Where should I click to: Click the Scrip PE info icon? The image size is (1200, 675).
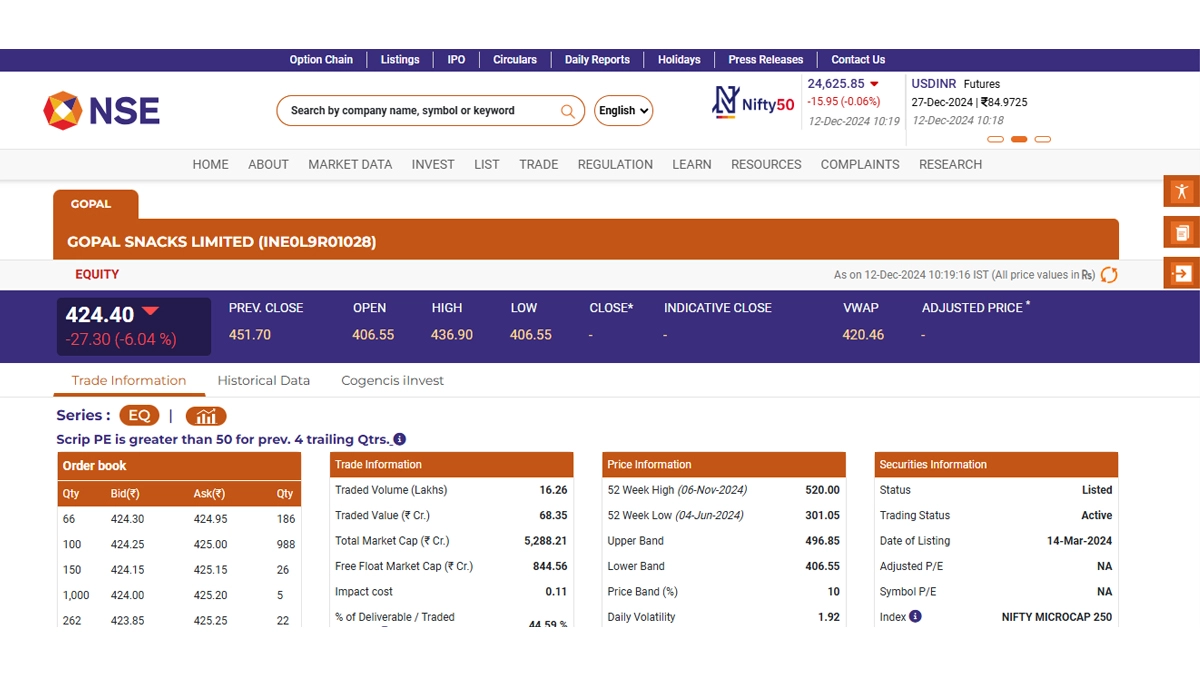[400, 439]
